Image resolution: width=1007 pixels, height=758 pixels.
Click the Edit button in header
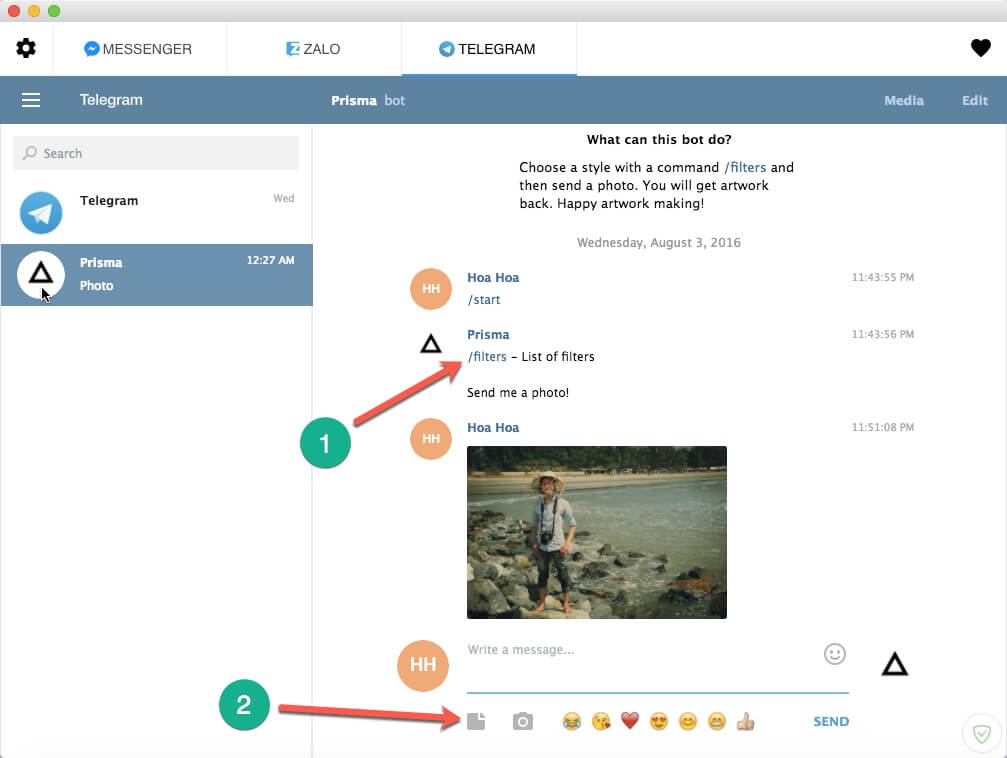coord(974,100)
